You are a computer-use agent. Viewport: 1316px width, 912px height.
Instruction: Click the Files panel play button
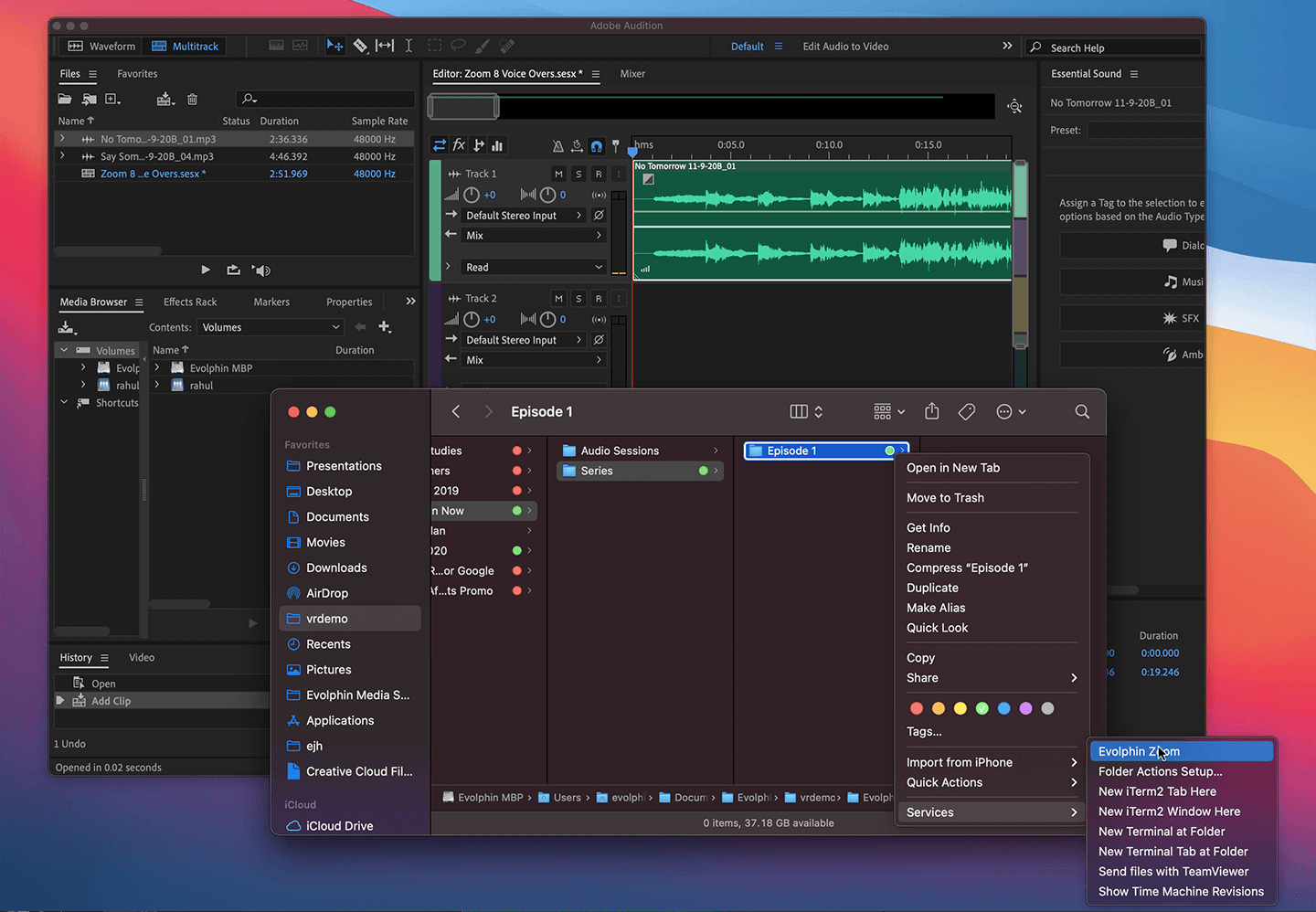(206, 270)
